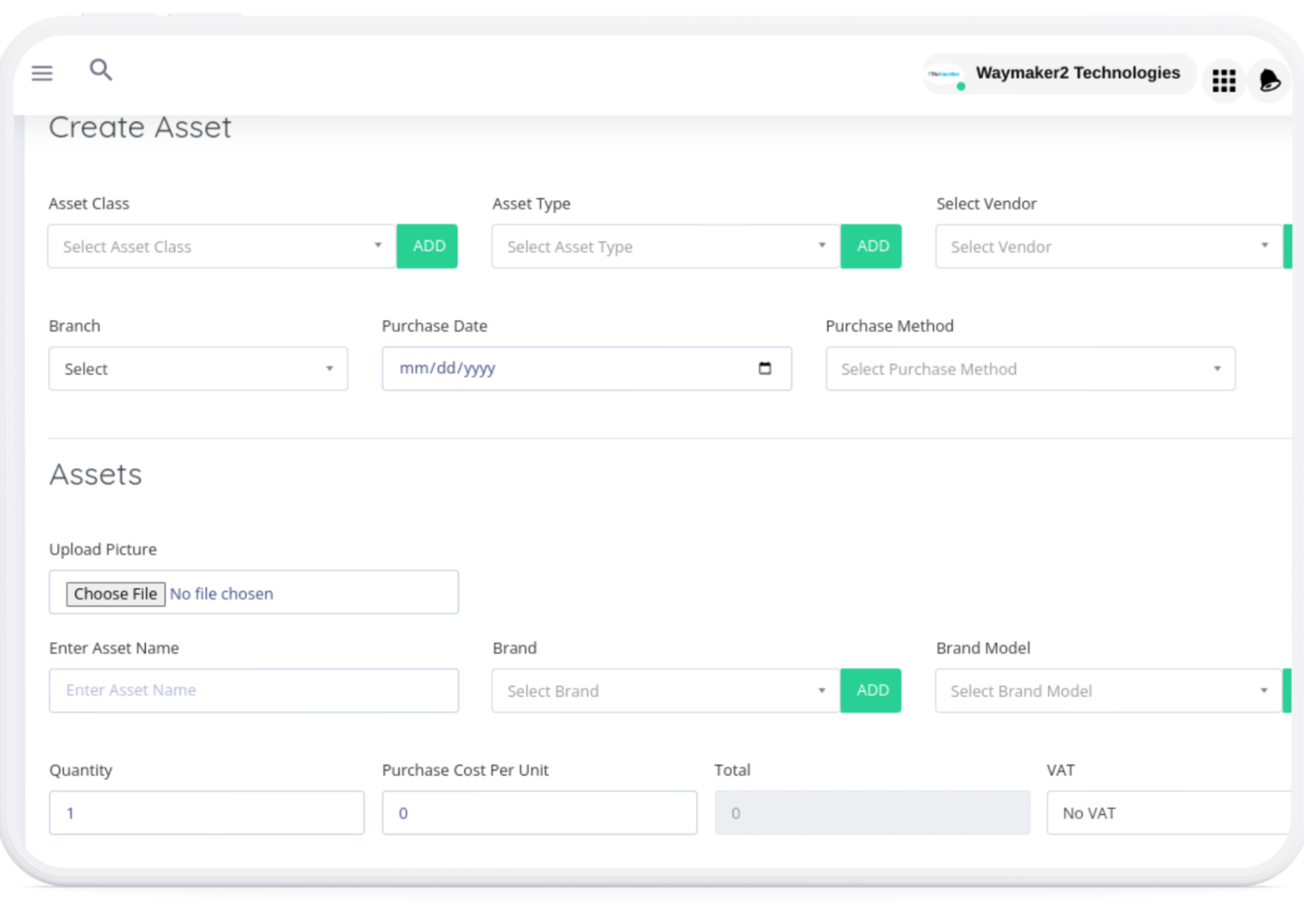Open the Select Vendor dropdown
Image resolution: width=1304 pixels, height=924 pixels.
[1108, 247]
